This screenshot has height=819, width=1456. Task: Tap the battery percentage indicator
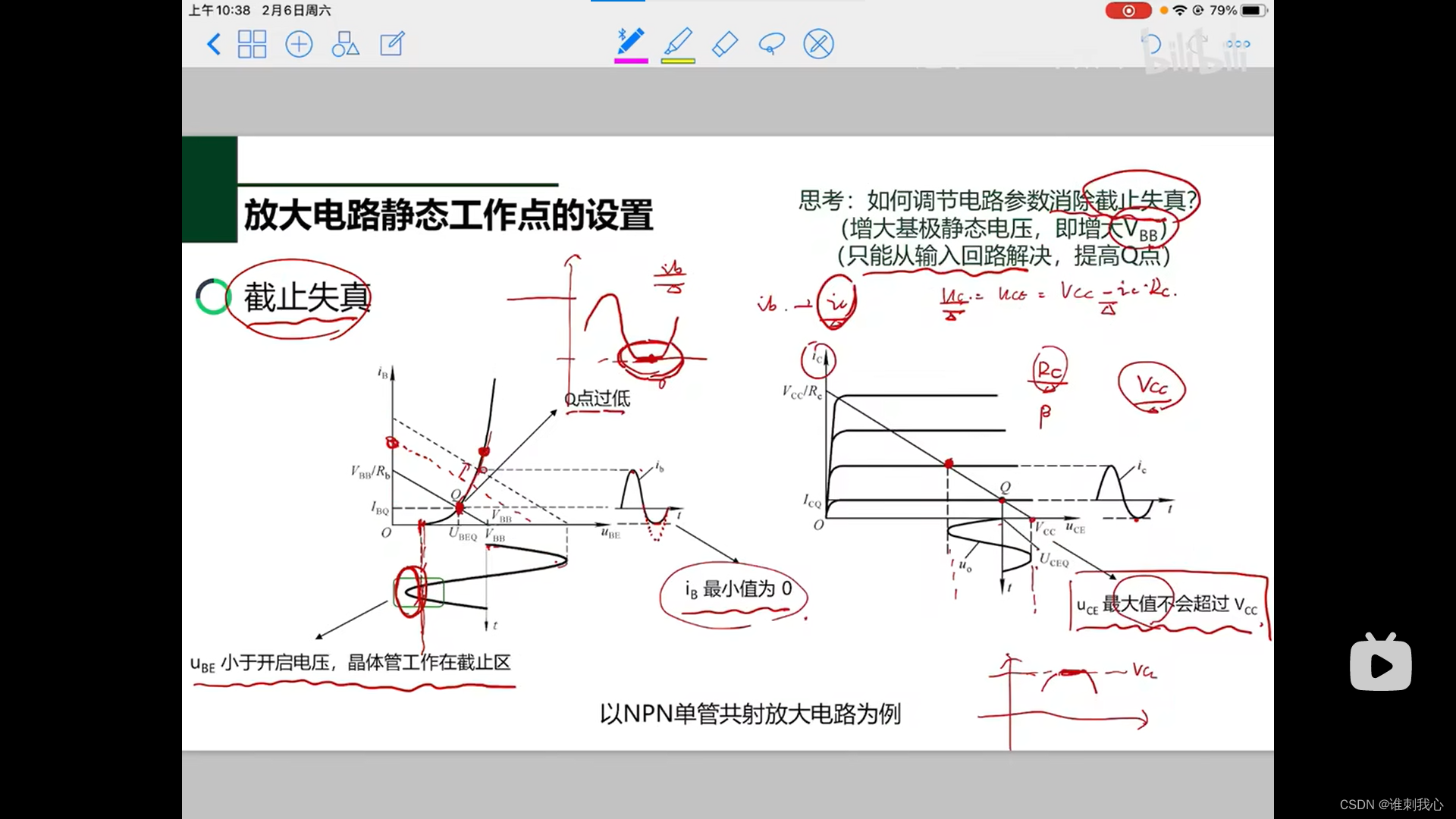click(x=1222, y=11)
